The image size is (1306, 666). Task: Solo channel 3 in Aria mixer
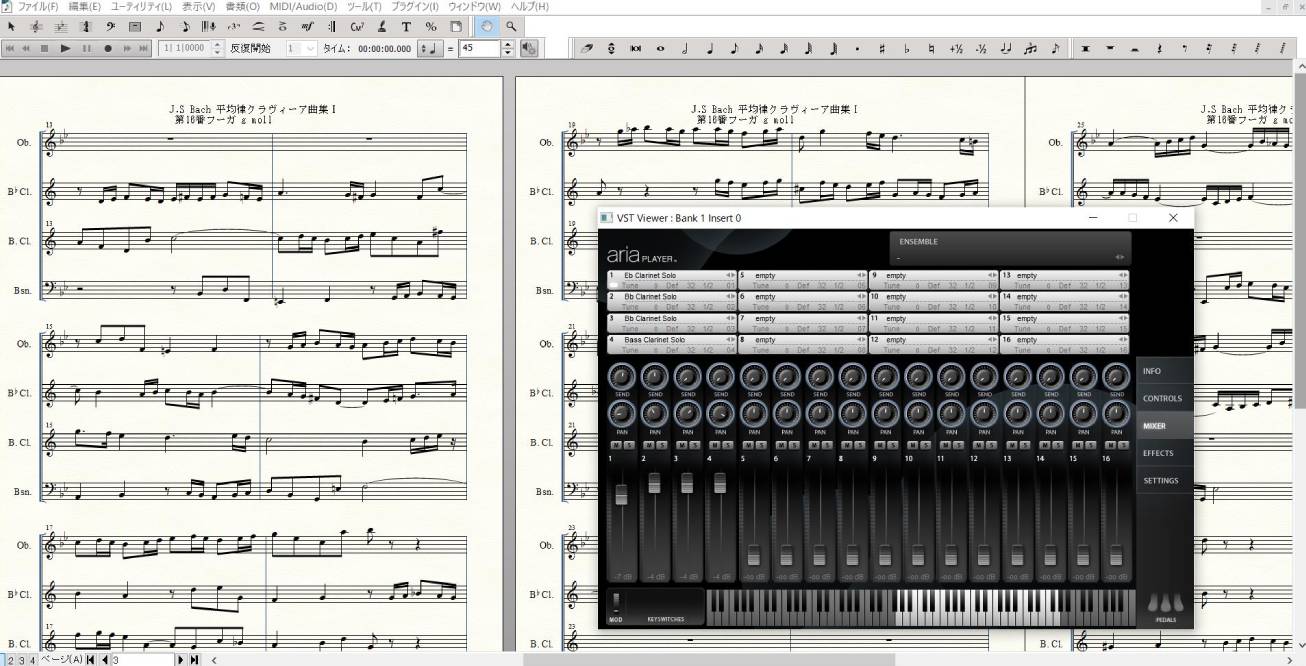(x=693, y=444)
